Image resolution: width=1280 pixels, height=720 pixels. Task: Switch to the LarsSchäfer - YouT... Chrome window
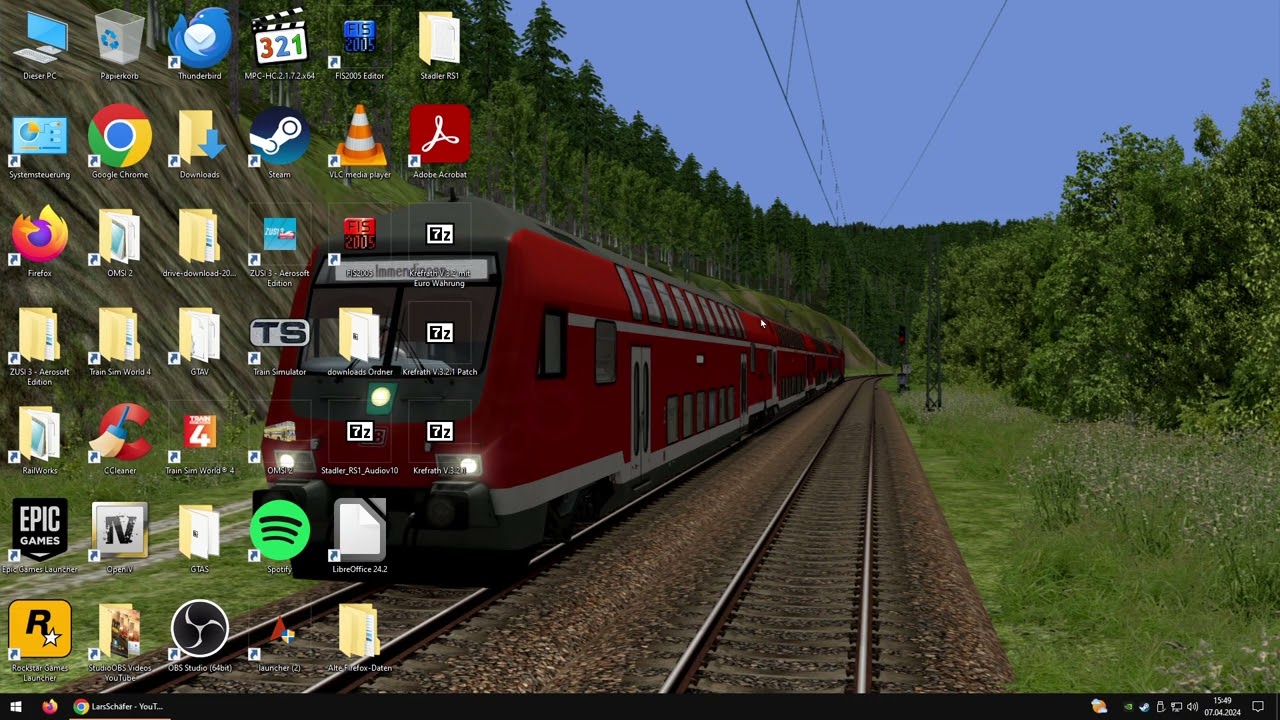[x=119, y=706]
